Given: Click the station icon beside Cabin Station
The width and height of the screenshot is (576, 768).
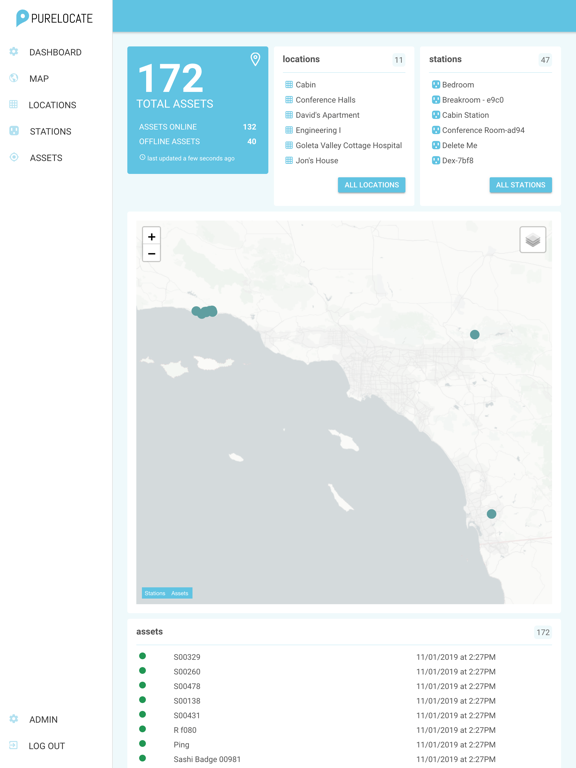Looking at the screenshot, I should tap(435, 115).
